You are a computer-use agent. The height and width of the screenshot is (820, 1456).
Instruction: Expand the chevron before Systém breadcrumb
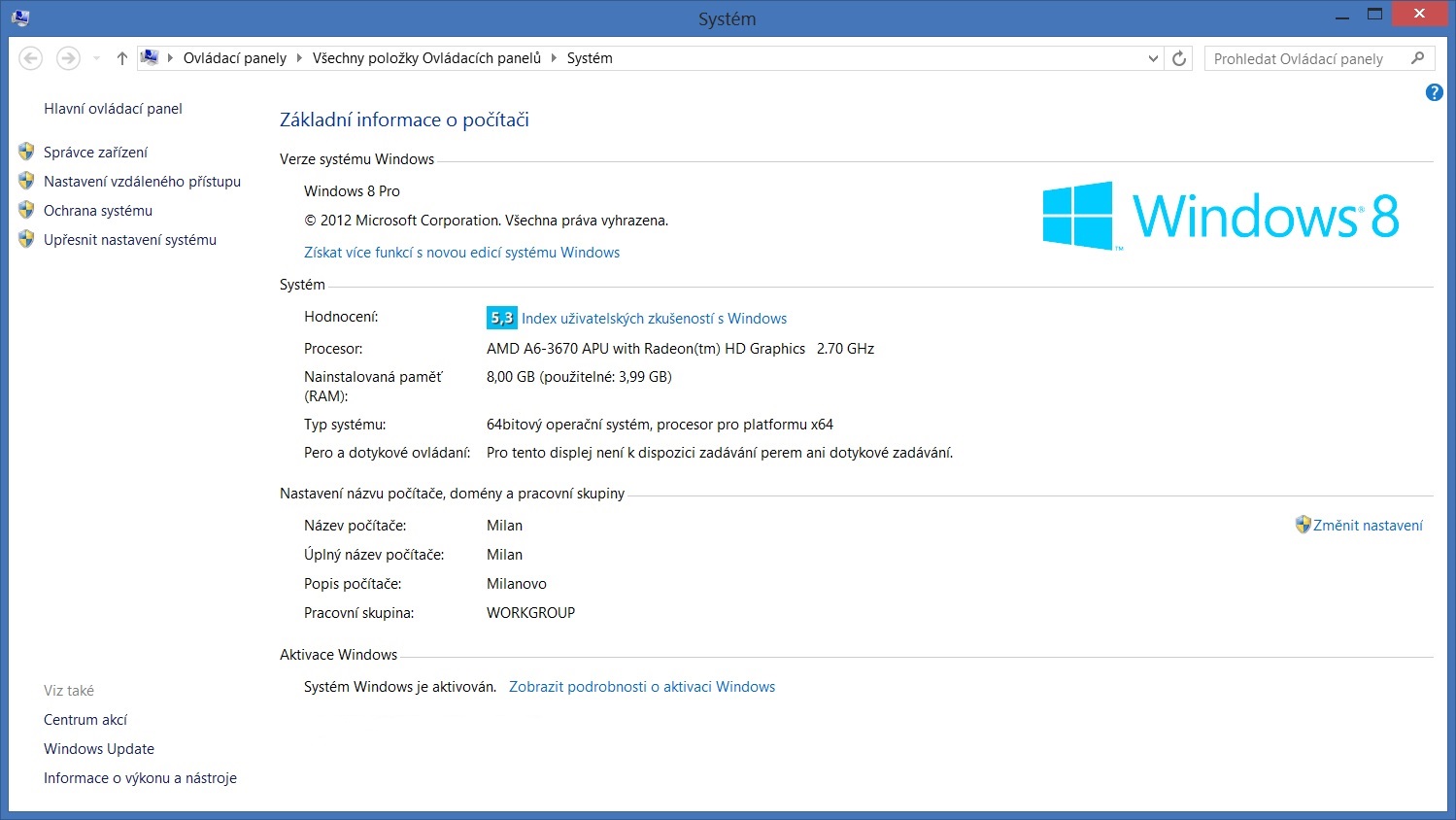coord(555,58)
